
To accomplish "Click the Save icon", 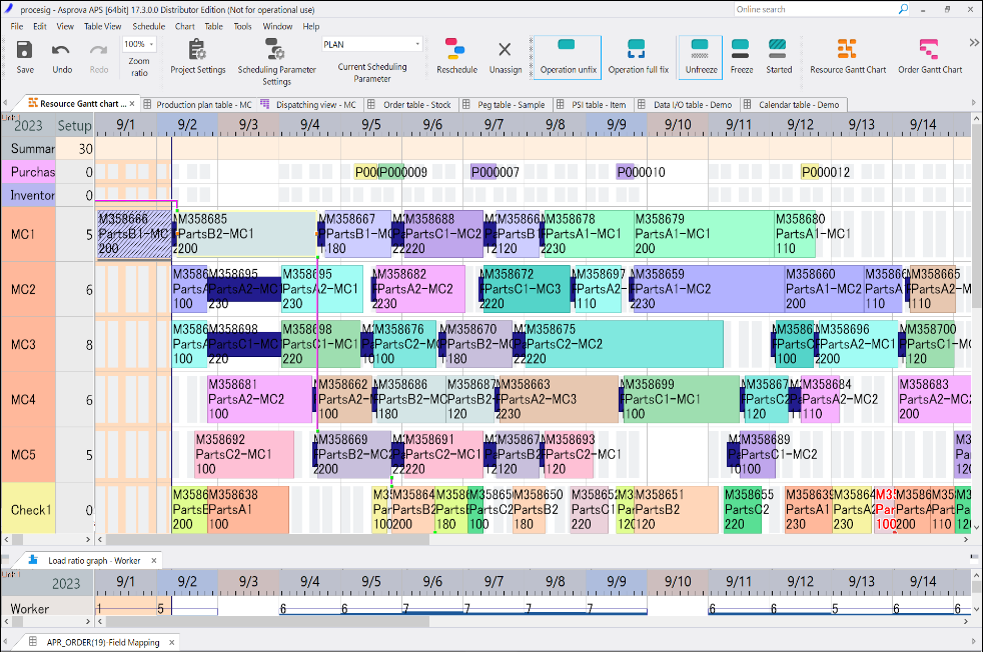I will tap(24, 50).
